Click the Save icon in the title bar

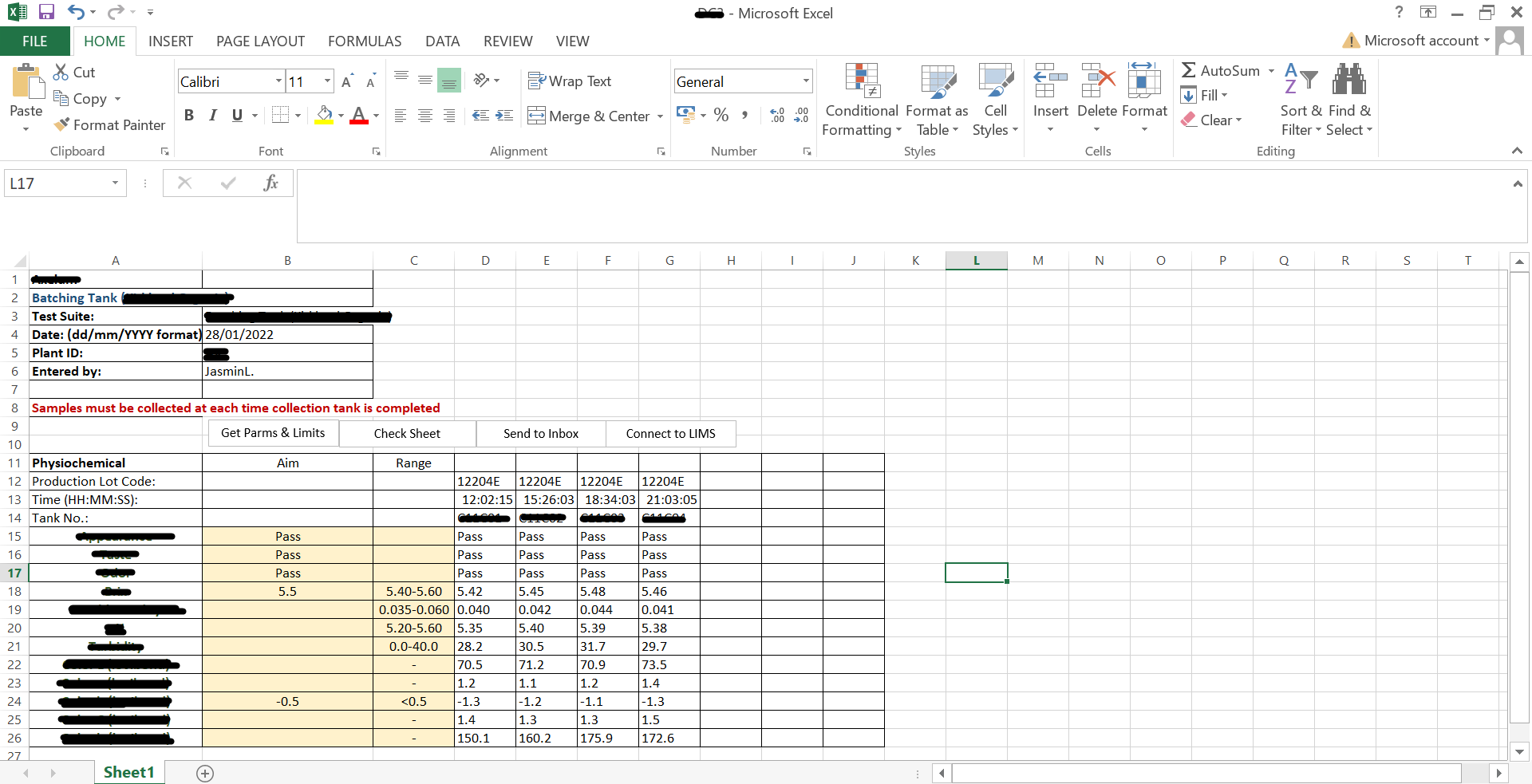pyautogui.click(x=46, y=12)
